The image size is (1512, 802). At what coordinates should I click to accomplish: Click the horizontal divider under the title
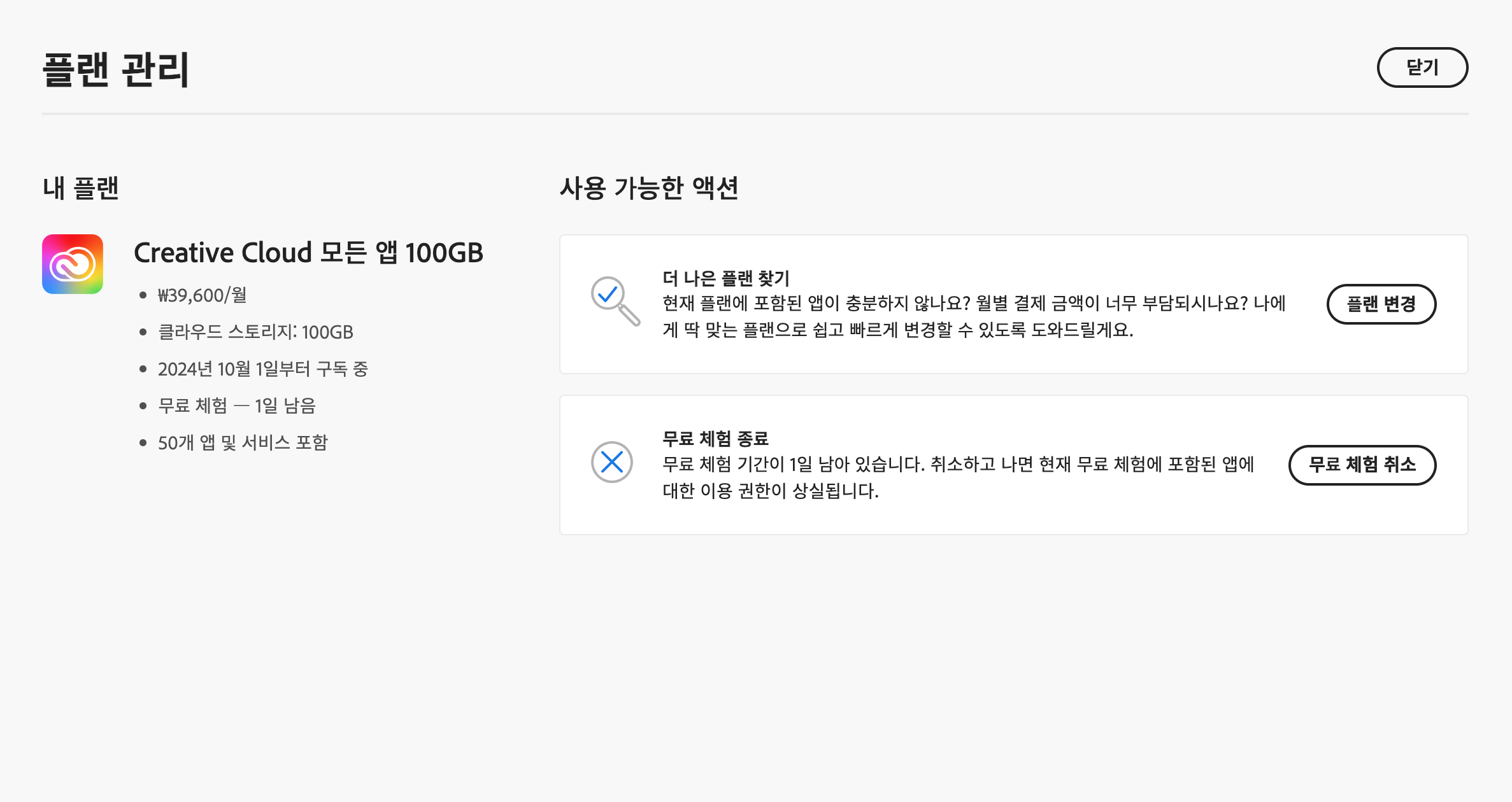pos(755,114)
